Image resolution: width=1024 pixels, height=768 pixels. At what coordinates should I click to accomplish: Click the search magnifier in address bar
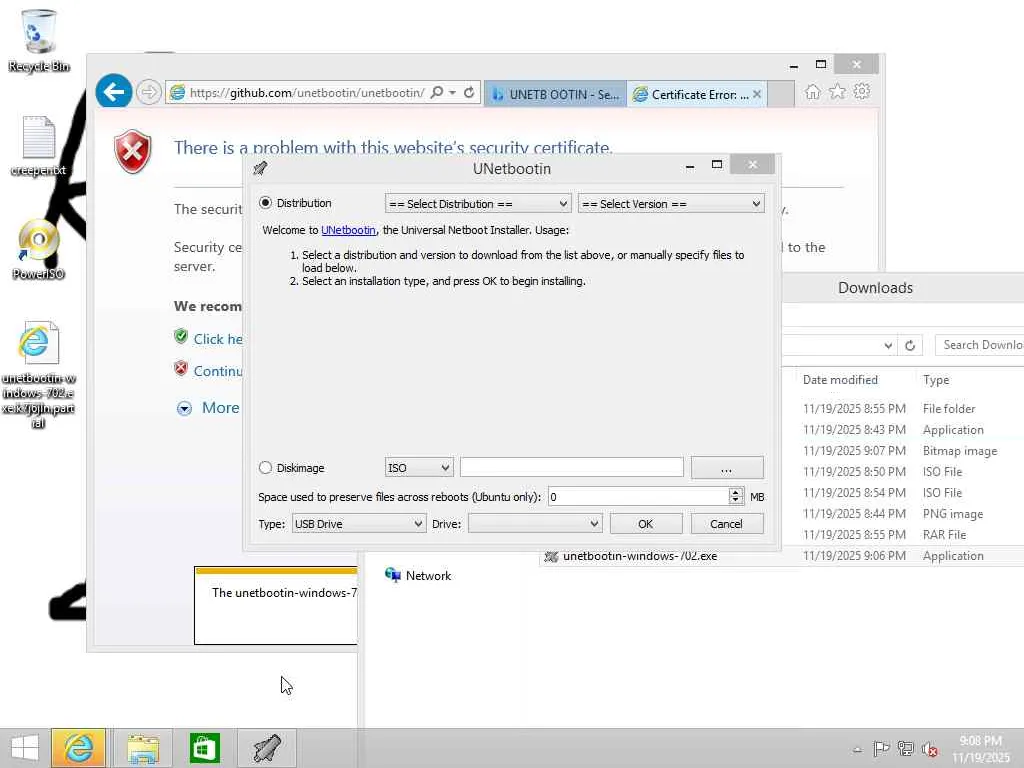point(437,93)
